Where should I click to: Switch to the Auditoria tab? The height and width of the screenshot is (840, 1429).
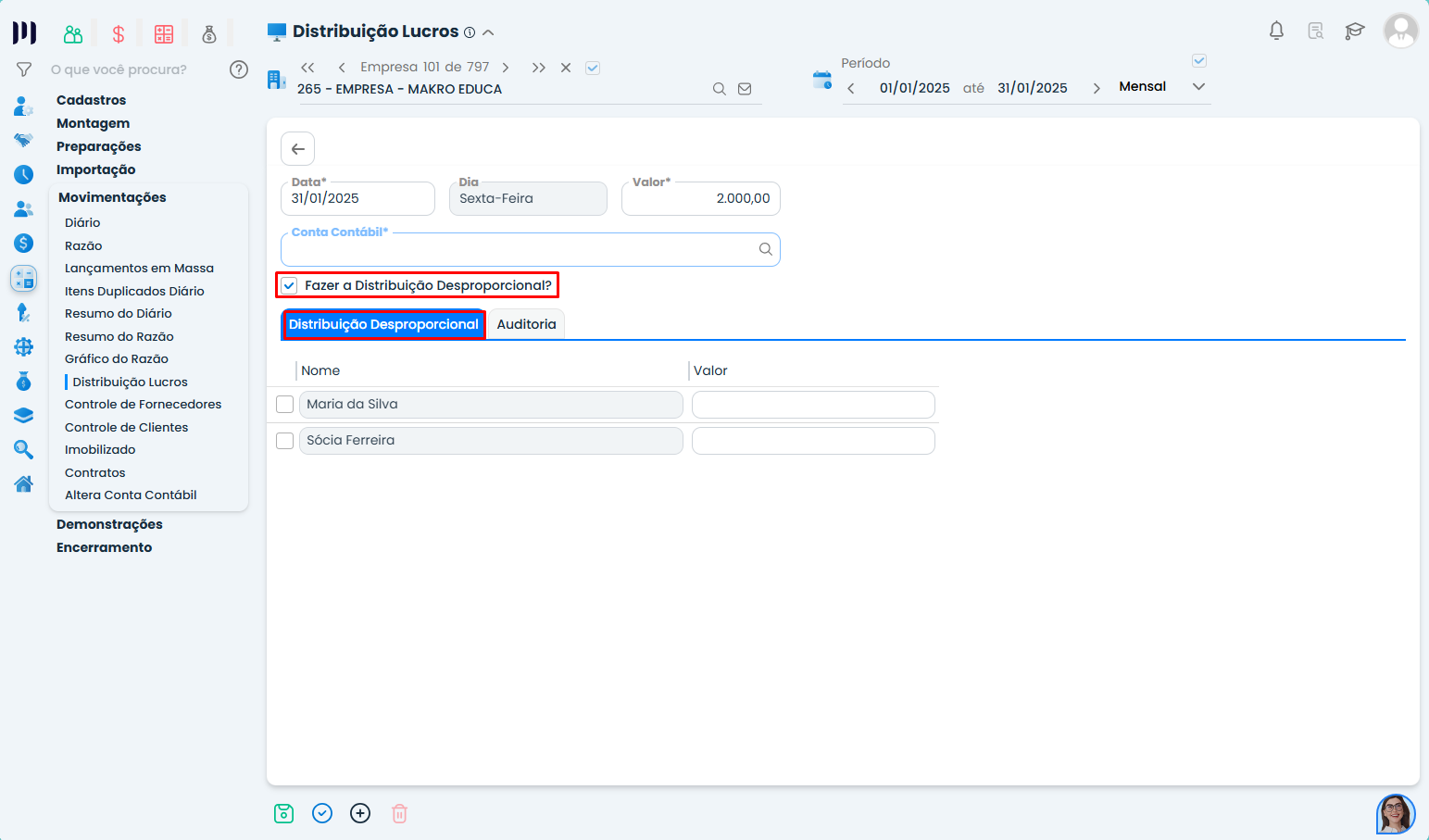[526, 324]
